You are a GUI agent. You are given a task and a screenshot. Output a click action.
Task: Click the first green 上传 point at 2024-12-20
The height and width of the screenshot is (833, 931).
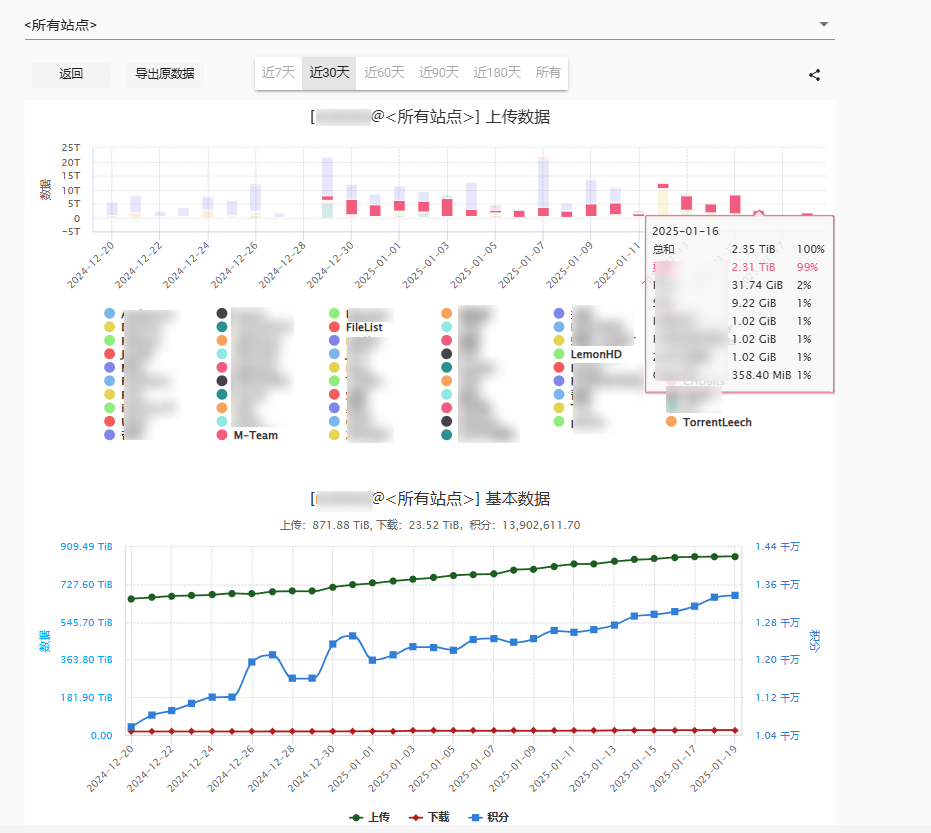131,599
